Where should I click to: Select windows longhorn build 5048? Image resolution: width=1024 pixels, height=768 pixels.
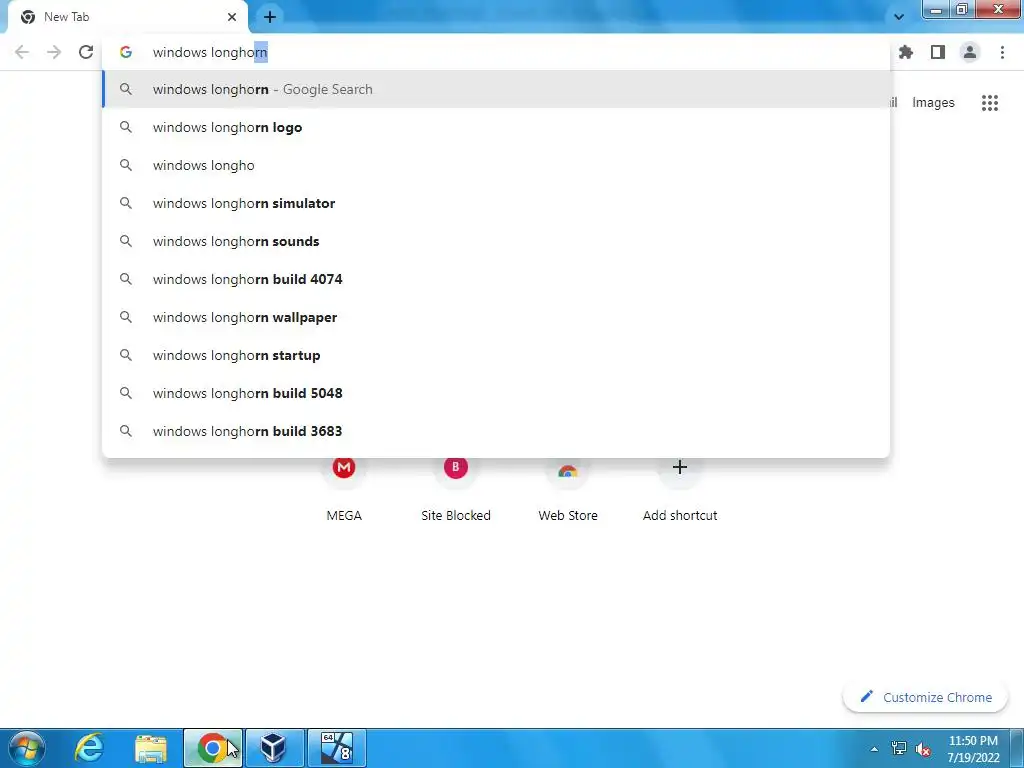(x=496, y=393)
